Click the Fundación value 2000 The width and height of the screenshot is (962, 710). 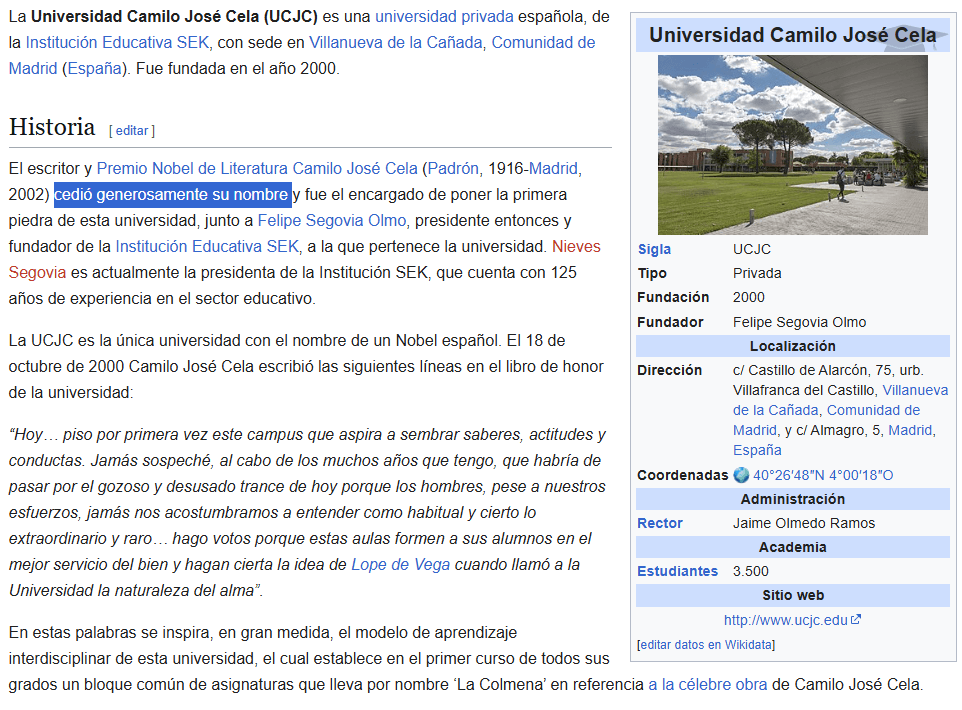point(748,297)
